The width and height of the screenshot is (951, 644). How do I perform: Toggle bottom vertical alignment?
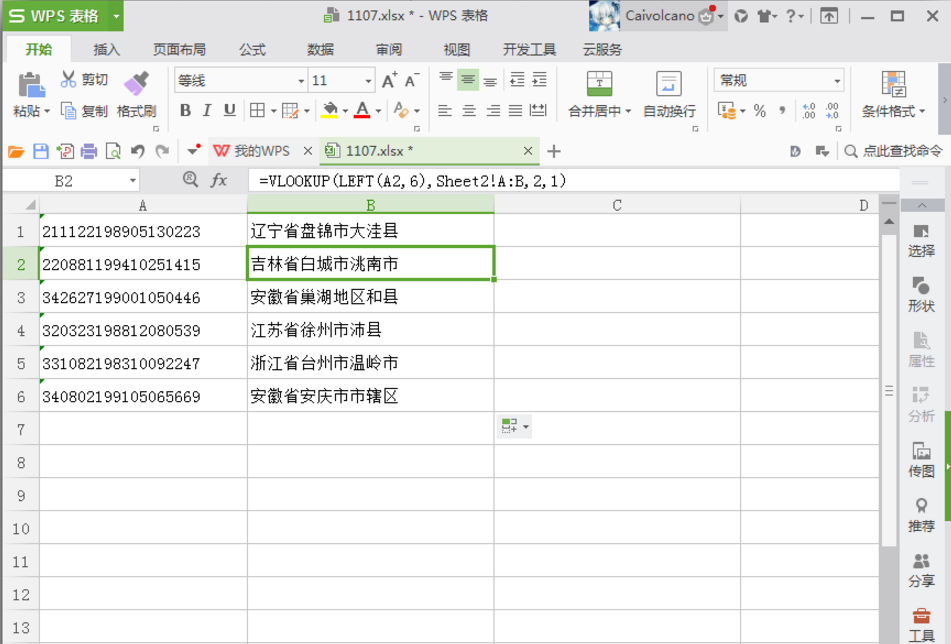tap(490, 79)
